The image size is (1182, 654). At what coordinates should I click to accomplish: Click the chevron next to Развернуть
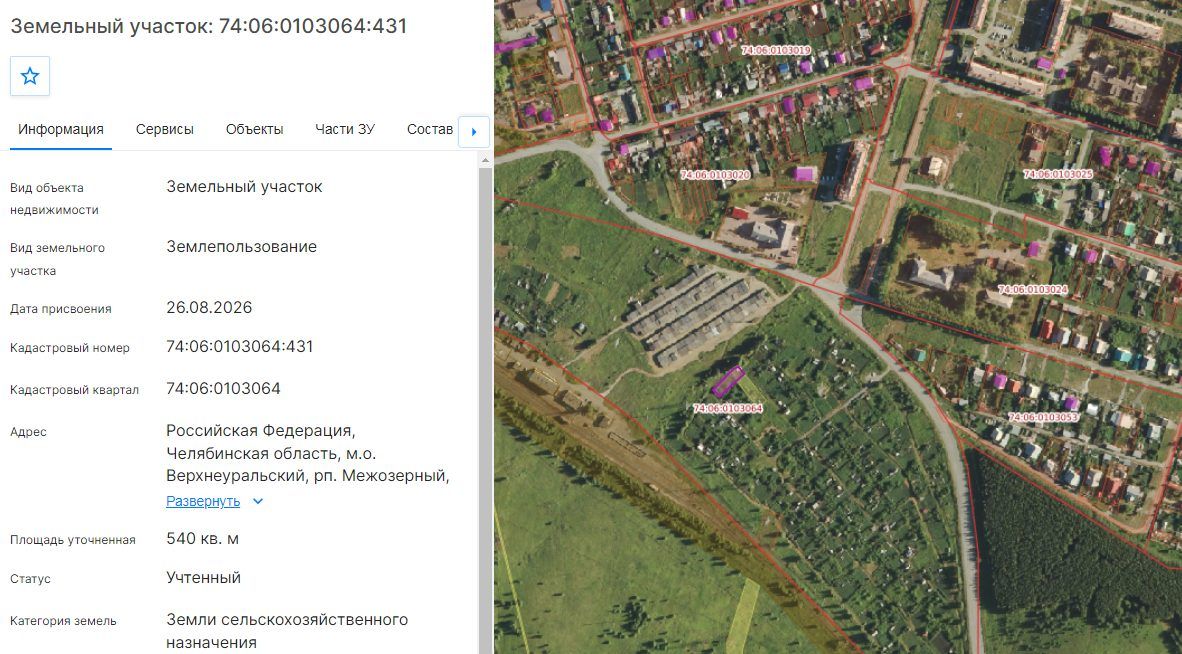[x=258, y=501]
